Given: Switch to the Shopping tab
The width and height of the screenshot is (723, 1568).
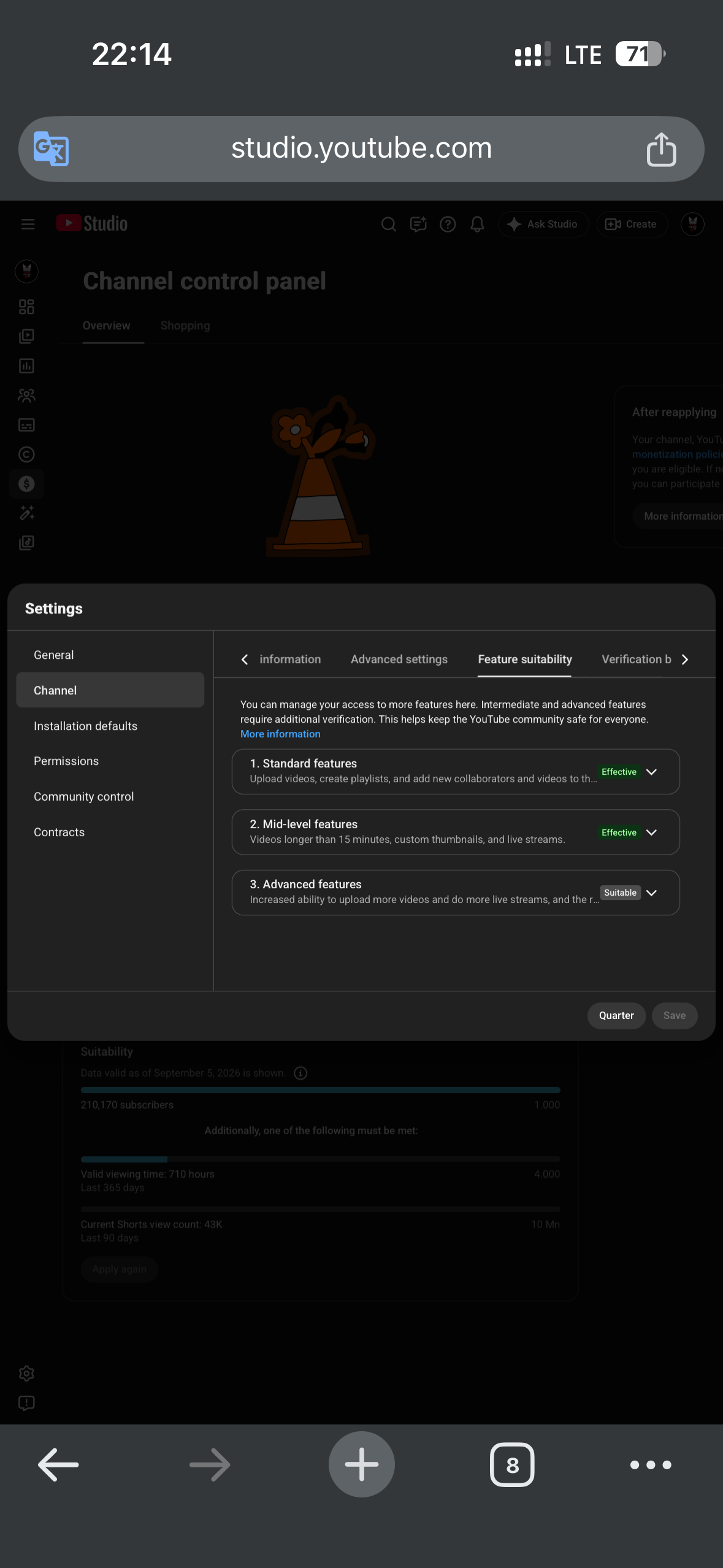Looking at the screenshot, I should 185,326.
